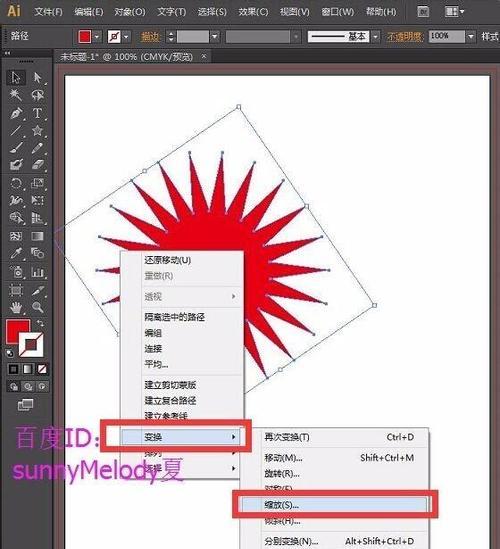This screenshot has width=500, height=549.
Task: Select the Pen tool in toolbar
Action: (x=16, y=113)
